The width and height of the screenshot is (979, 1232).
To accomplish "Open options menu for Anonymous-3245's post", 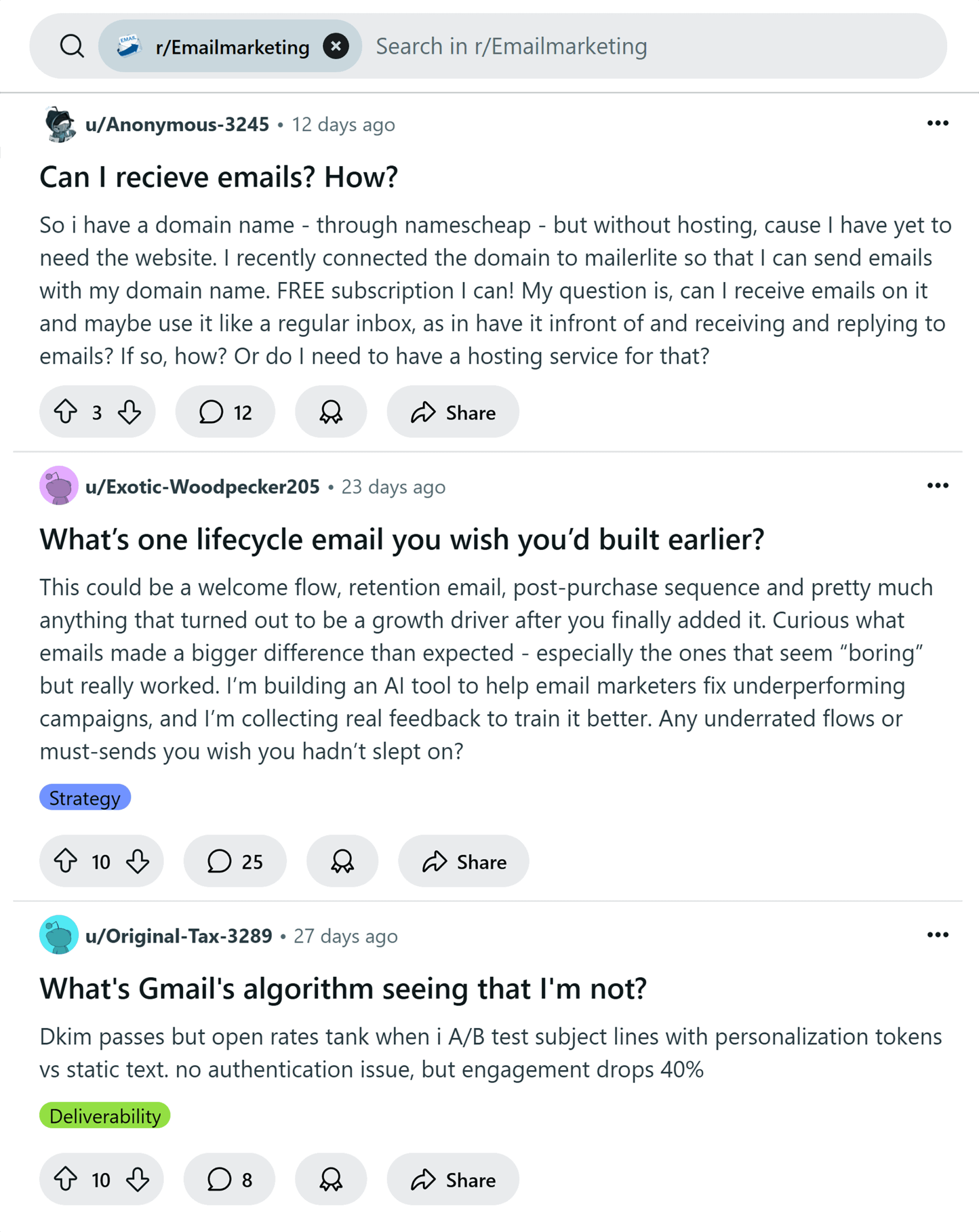I will pos(937,123).
